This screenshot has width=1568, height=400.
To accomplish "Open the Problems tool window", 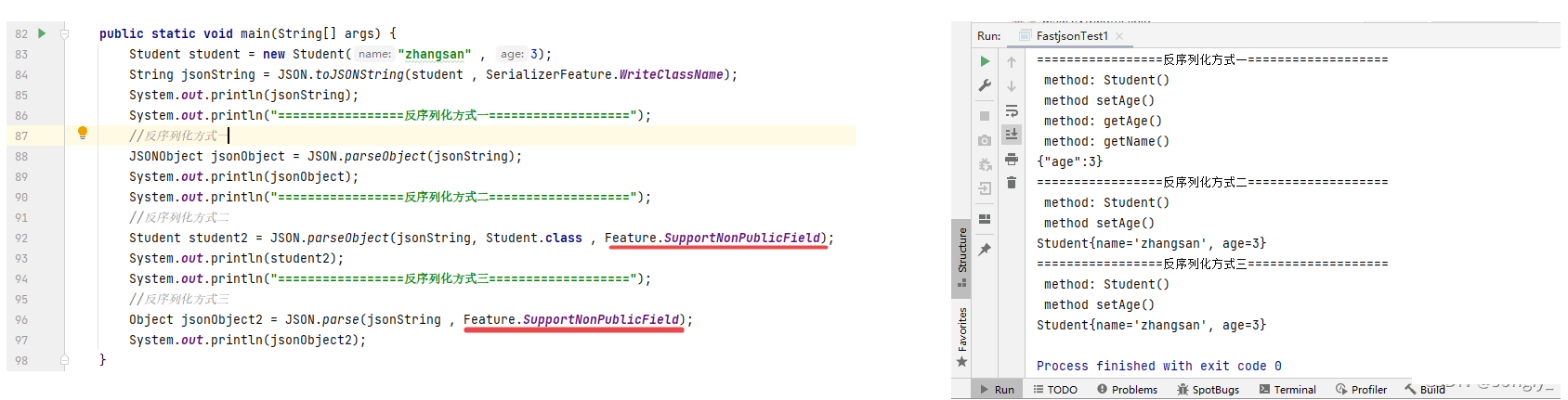I will click(x=1127, y=390).
